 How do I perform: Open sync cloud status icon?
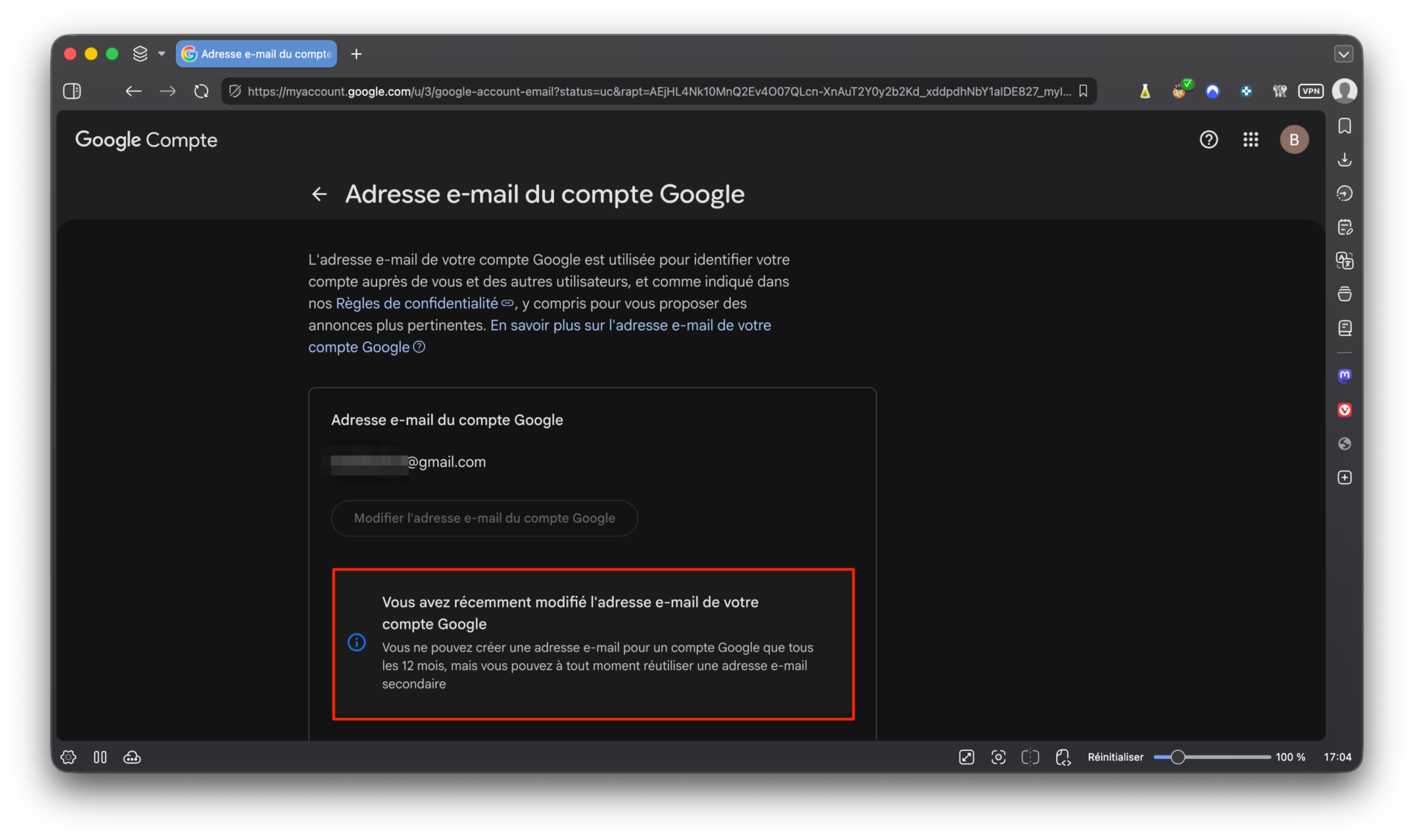point(132,757)
